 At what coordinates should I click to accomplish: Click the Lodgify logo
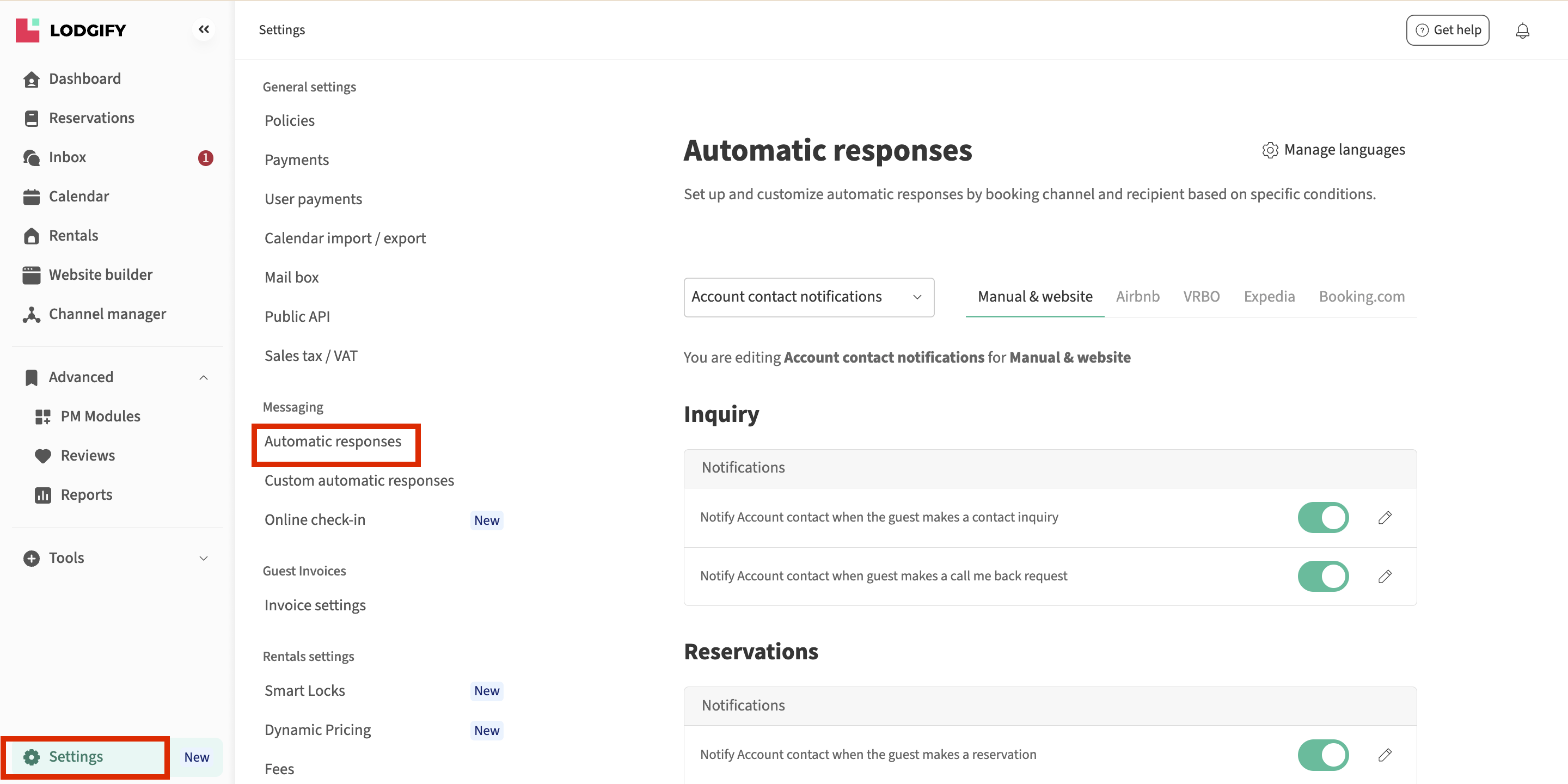(x=71, y=30)
